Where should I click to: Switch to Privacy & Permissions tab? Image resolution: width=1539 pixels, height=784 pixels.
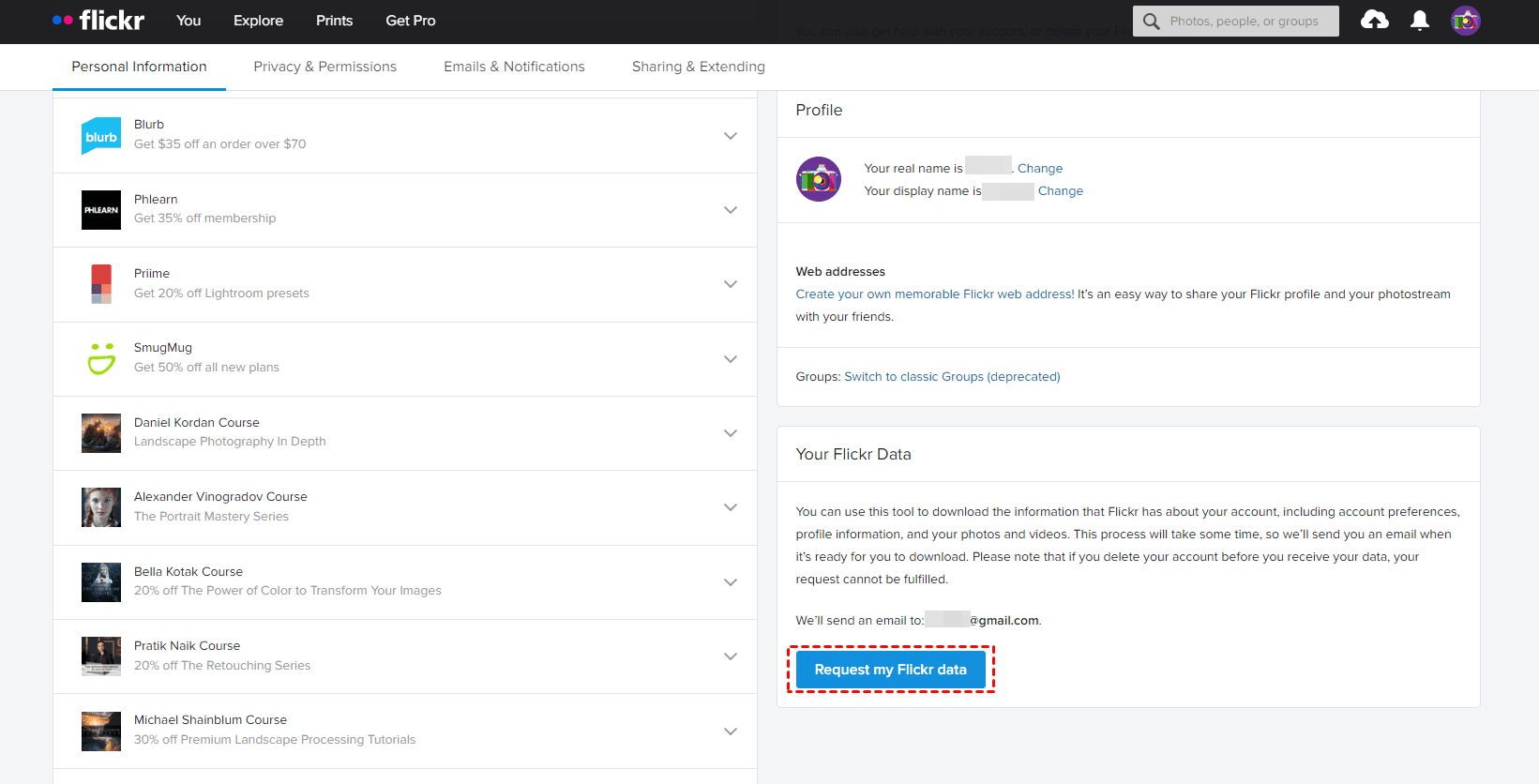pos(324,67)
